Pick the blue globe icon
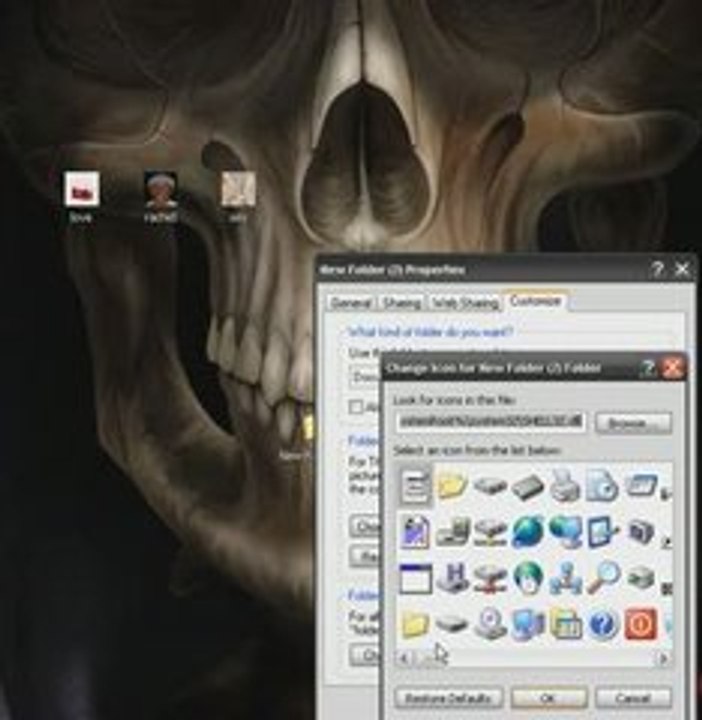Image resolution: width=702 pixels, height=720 pixels. (528, 532)
